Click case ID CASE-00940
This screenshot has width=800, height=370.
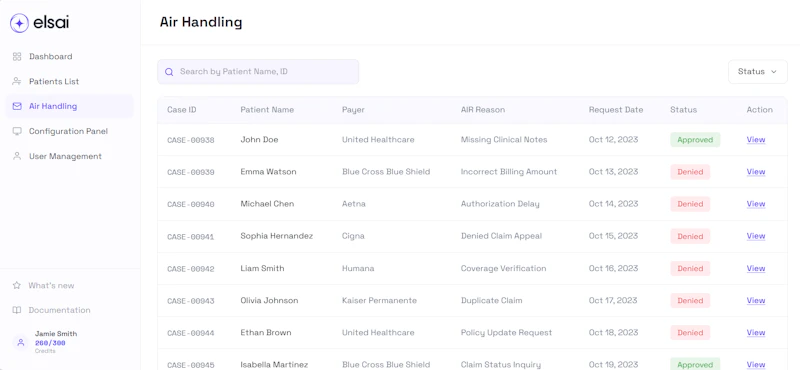(x=191, y=204)
